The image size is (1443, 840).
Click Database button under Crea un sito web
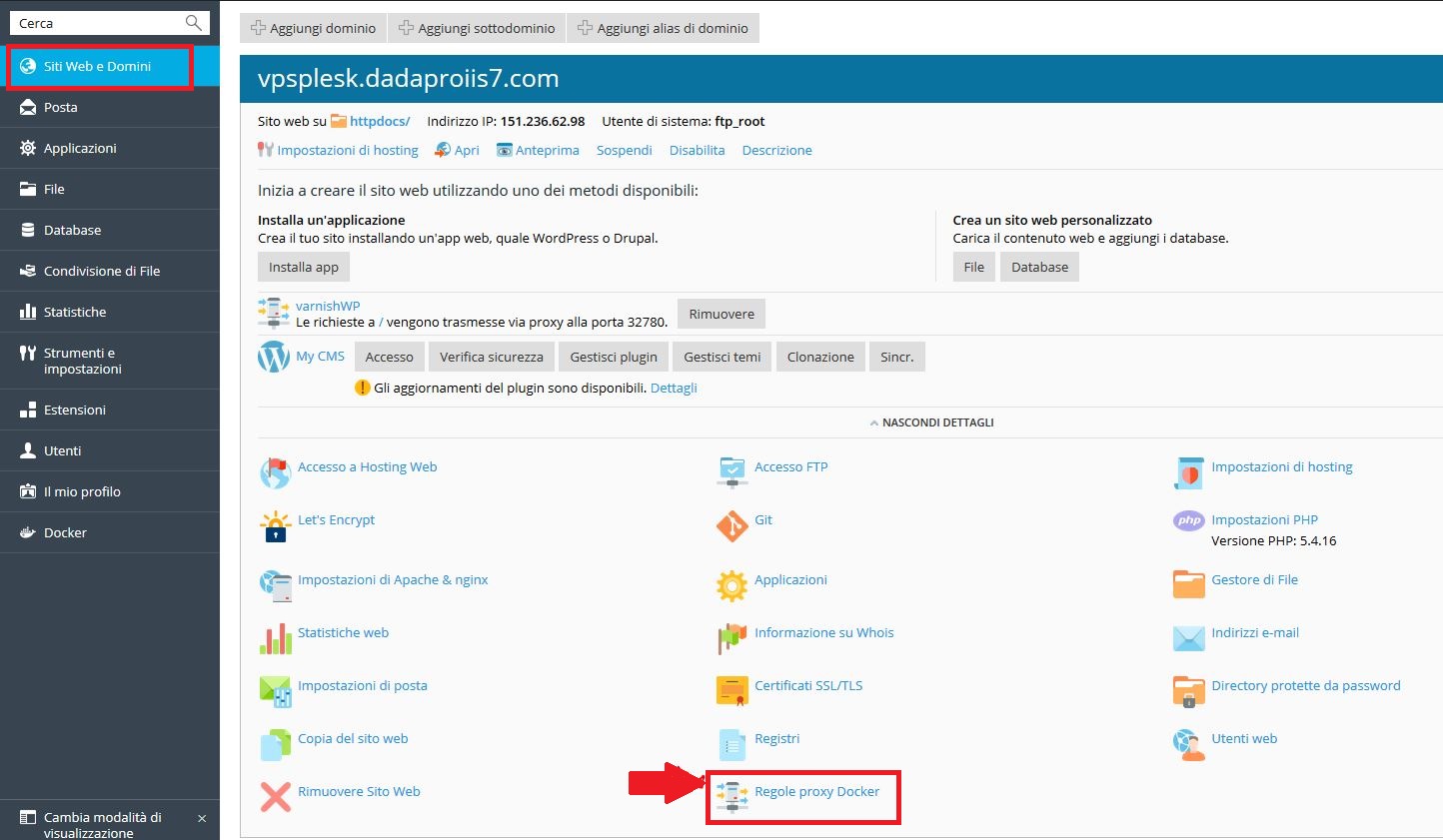(x=1039, y=267)
